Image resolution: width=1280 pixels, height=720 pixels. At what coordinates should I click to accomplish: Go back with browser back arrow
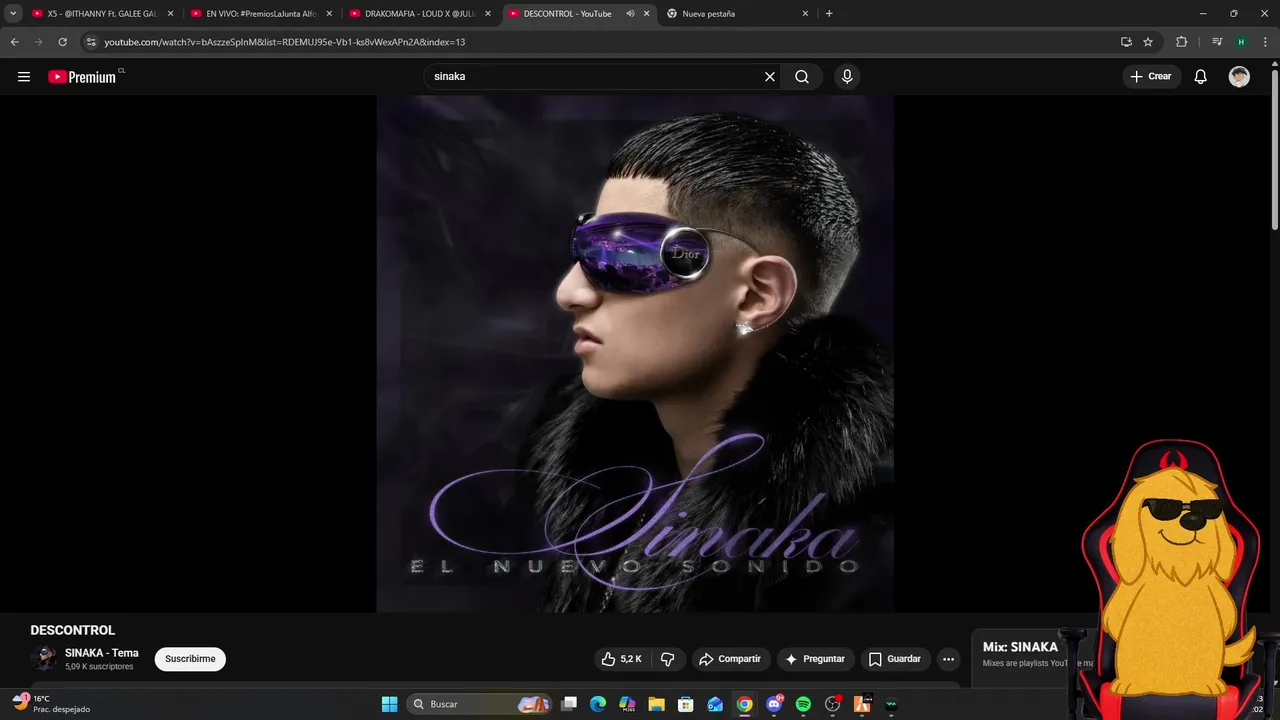(x=14, y=42)
